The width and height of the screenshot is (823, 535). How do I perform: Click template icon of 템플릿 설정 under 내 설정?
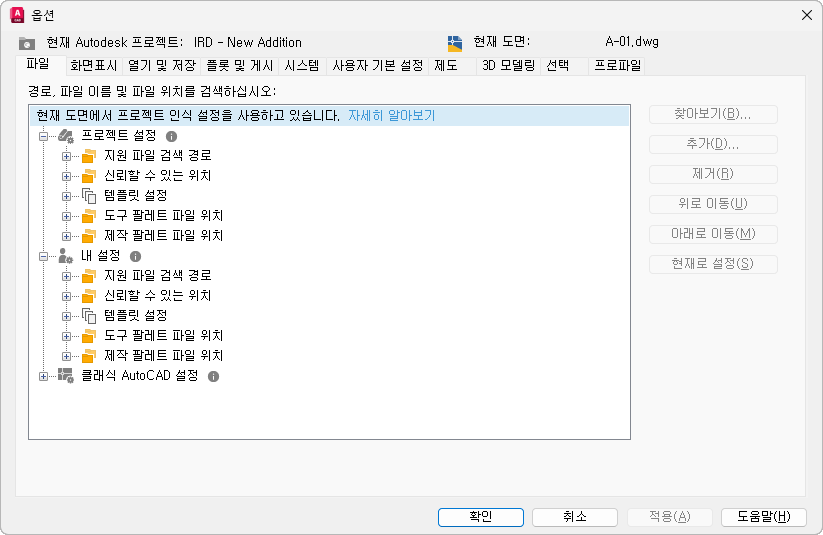tap(89, 316)
